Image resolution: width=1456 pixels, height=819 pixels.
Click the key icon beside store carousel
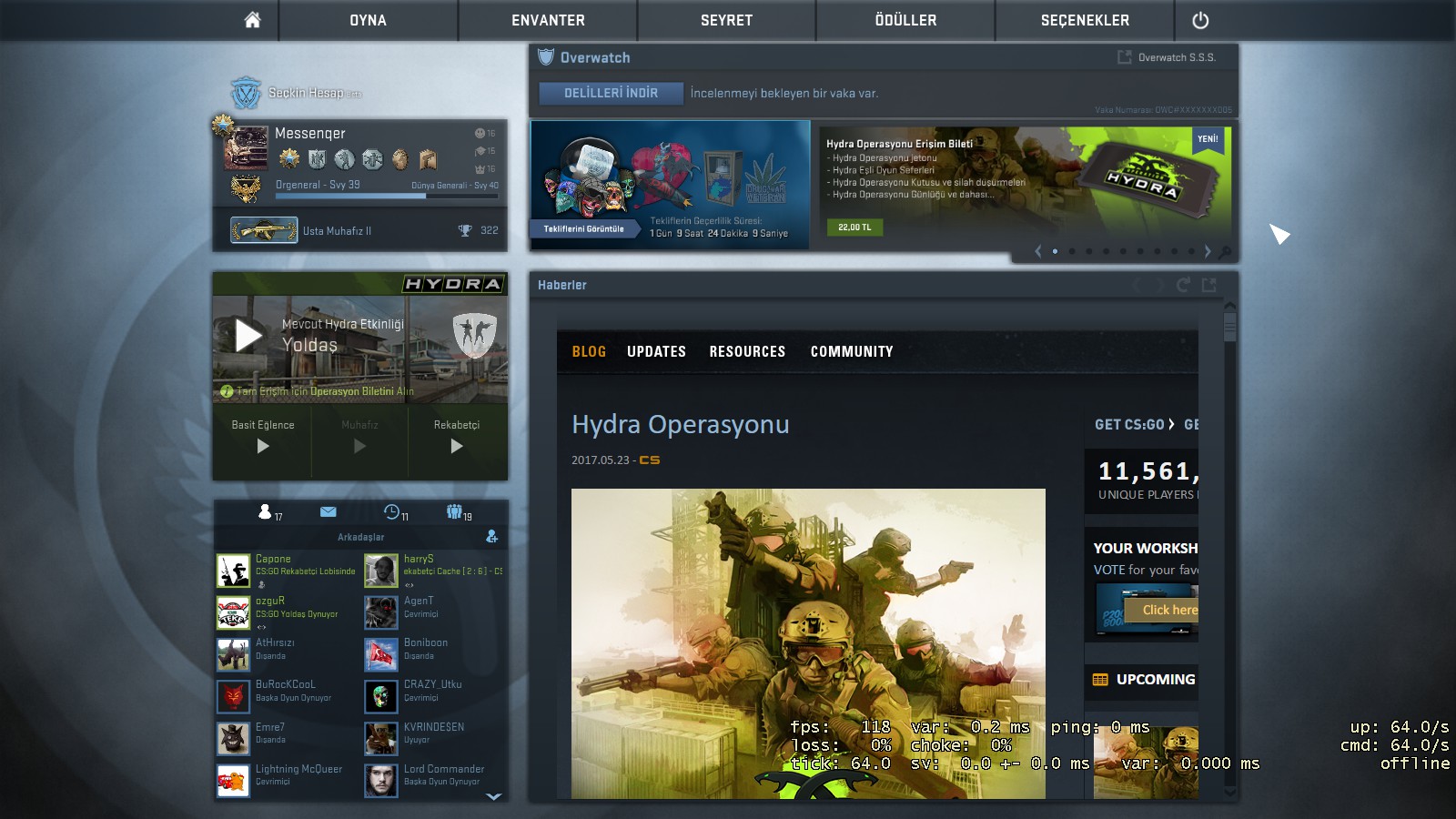(1225, 252)
